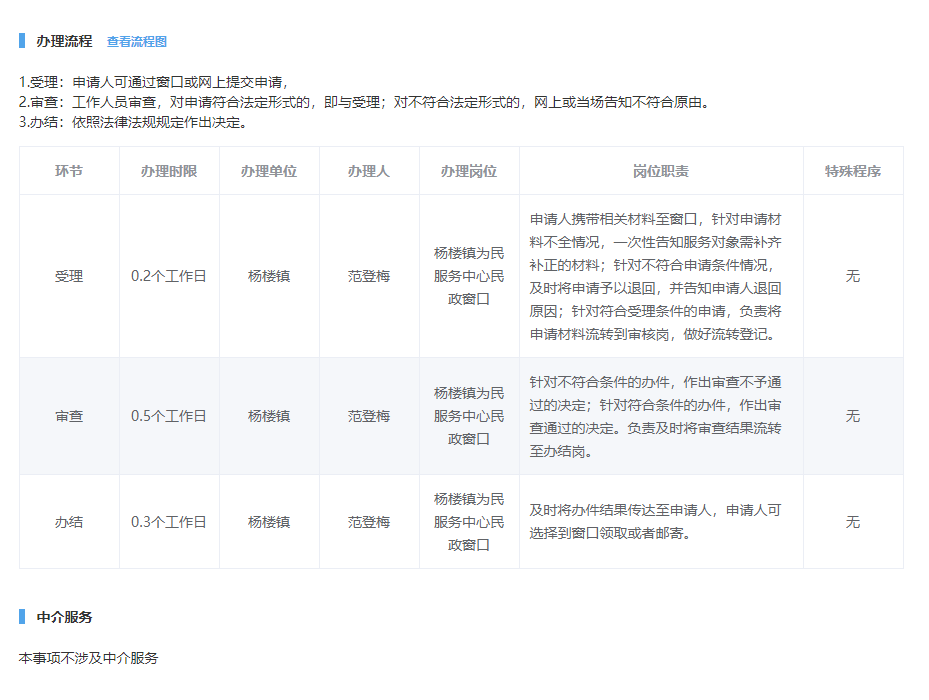Select the 办理岗位 column header
Screen dimensions: 929x700
click(x=469, y=171)
